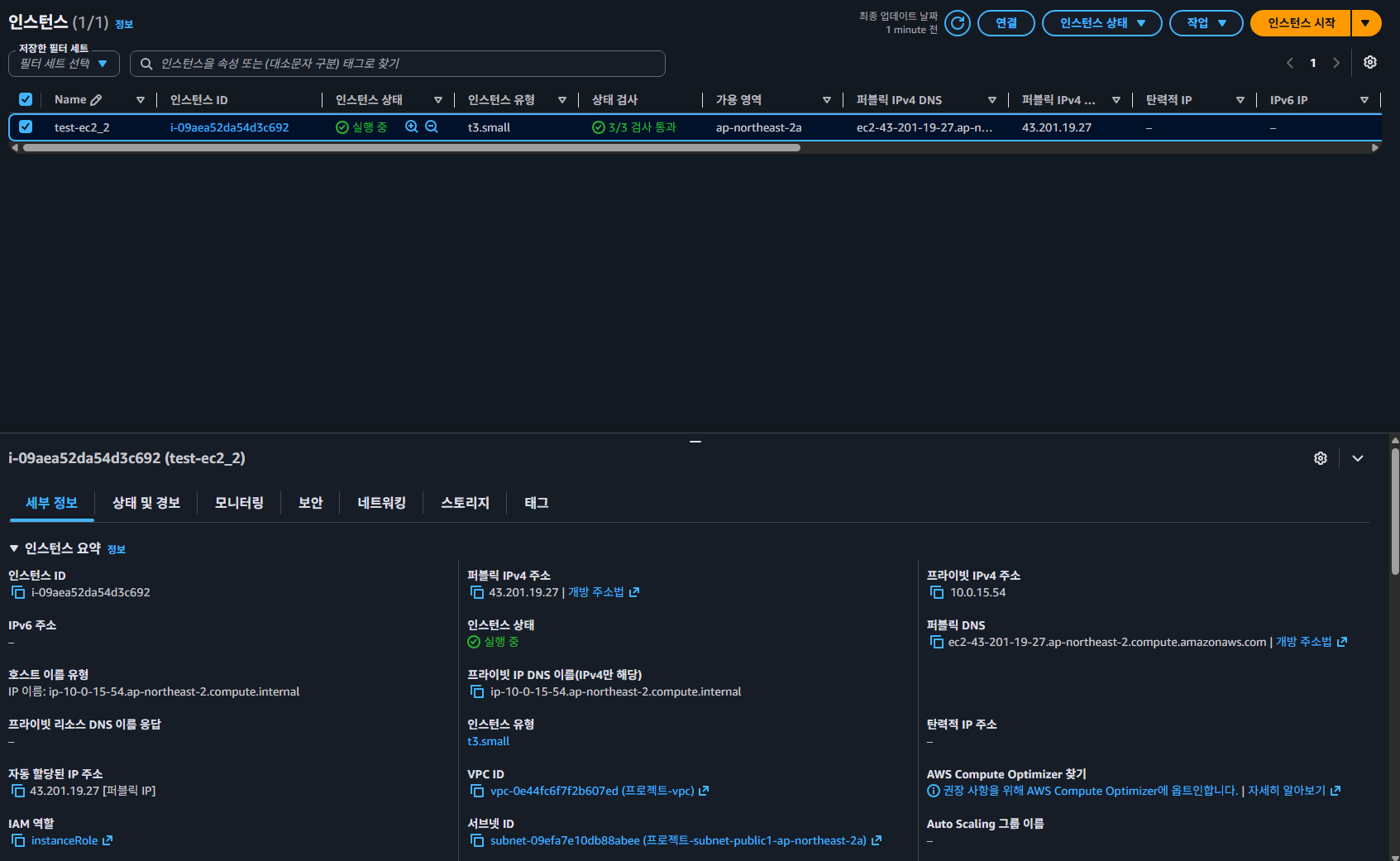The width and height of the screenshot is (1400, 861).
Task: Click the 인스턴스 시작 button
Action: pyautogui.click(x=1301, y=23)
